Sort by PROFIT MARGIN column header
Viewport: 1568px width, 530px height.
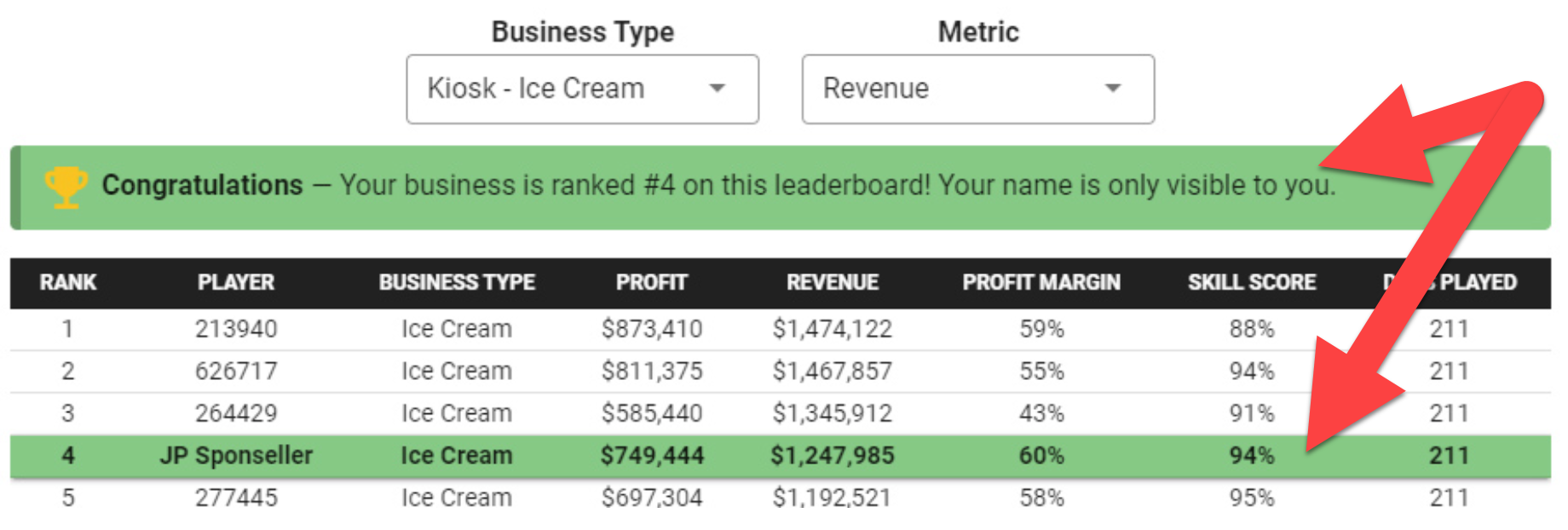point(1041,283)
